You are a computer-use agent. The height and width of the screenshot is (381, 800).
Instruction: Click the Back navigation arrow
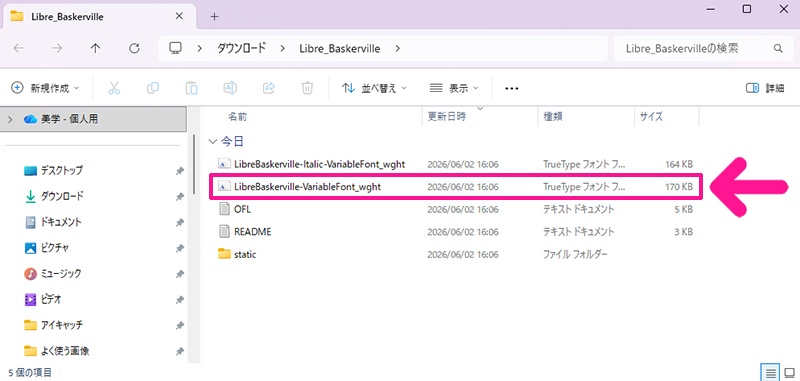(18, 48)
